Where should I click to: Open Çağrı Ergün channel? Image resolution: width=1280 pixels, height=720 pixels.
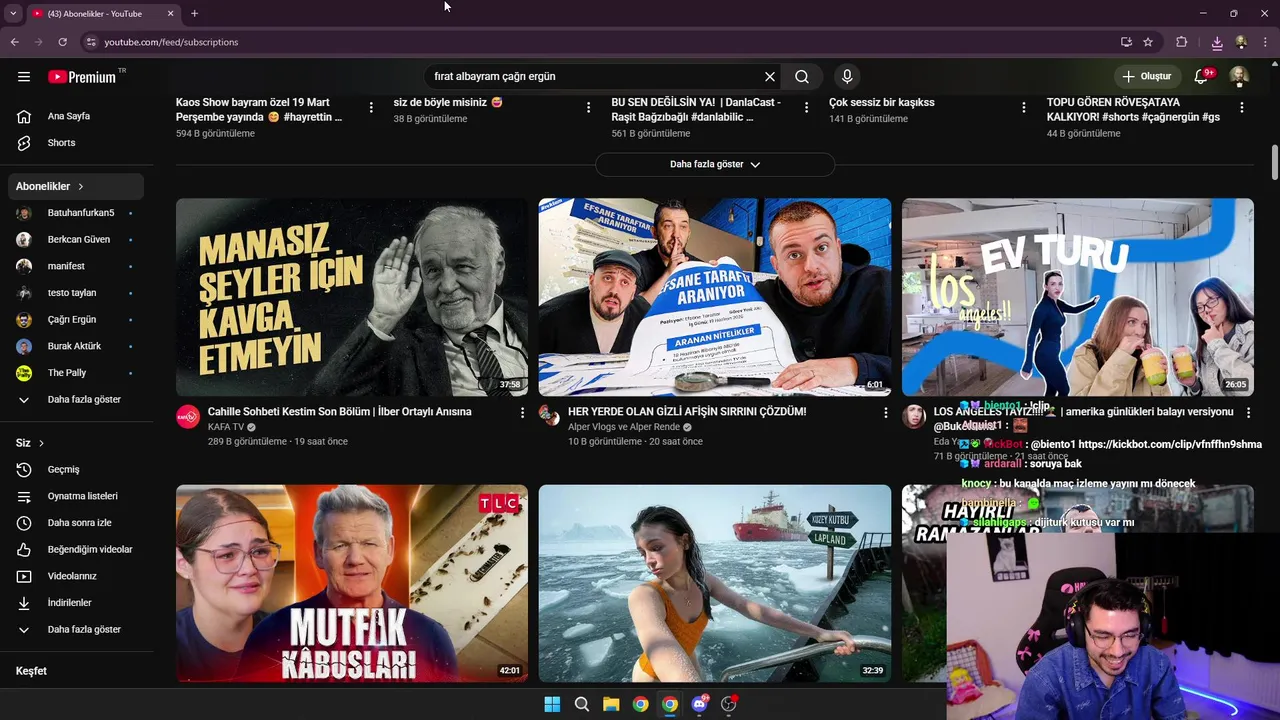(x=76, y=319)
